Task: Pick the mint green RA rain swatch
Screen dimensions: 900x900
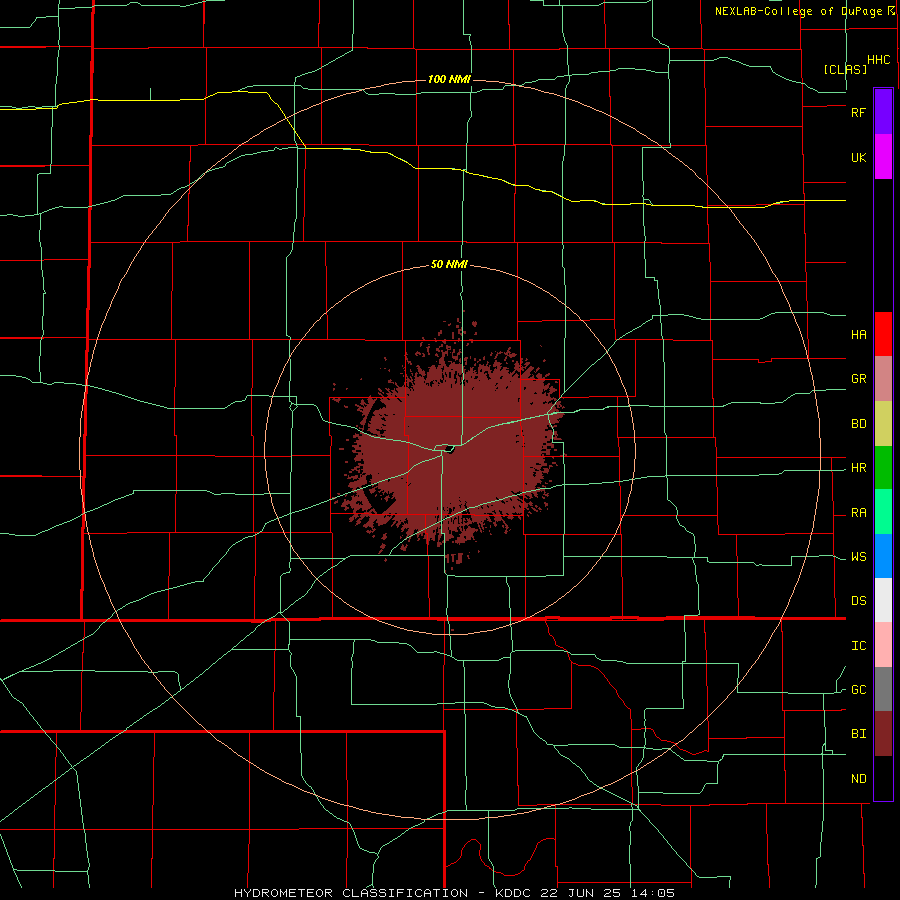Action: point(883,512)
